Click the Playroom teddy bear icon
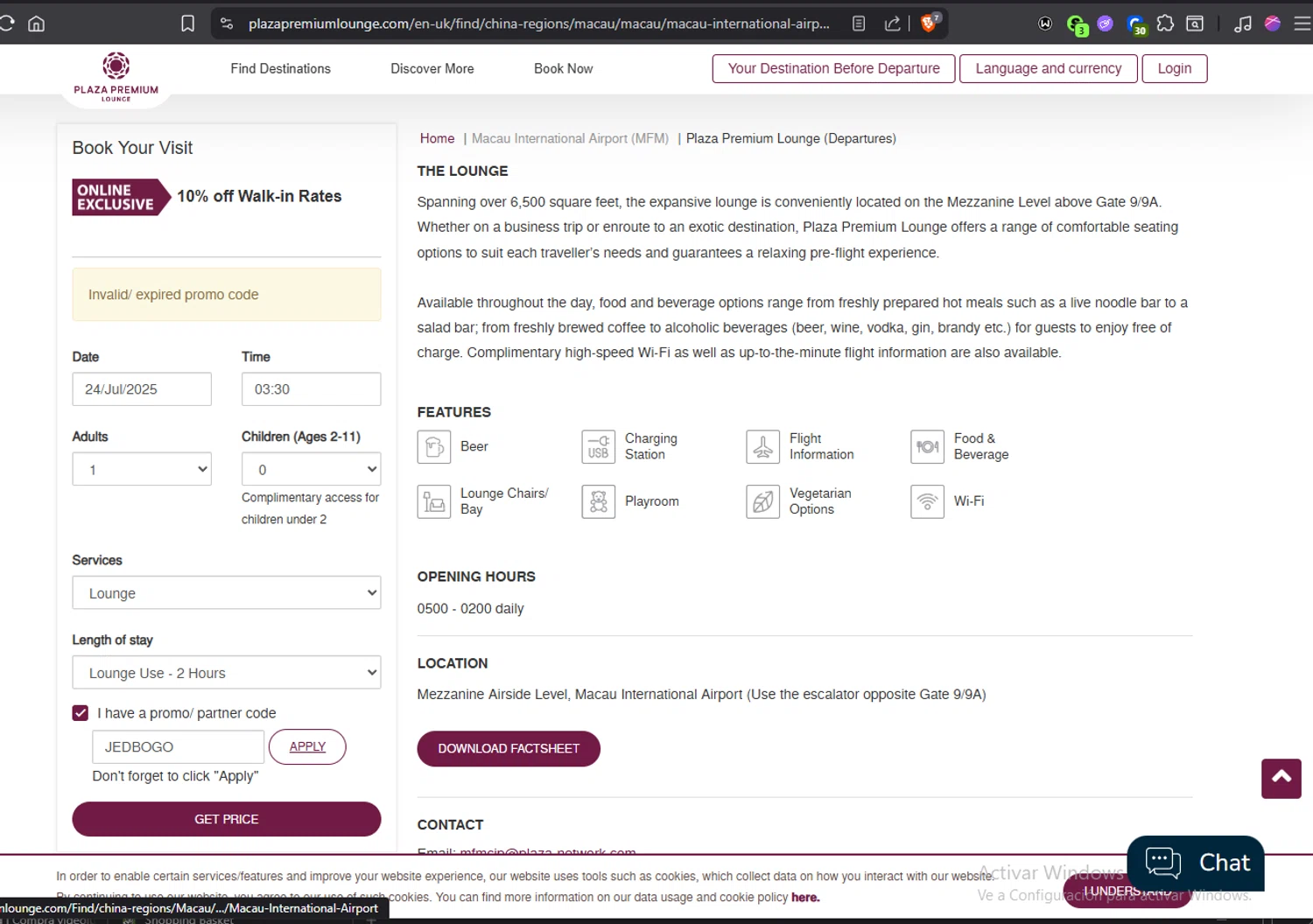 pyautogui.click(x=599, y=502)
